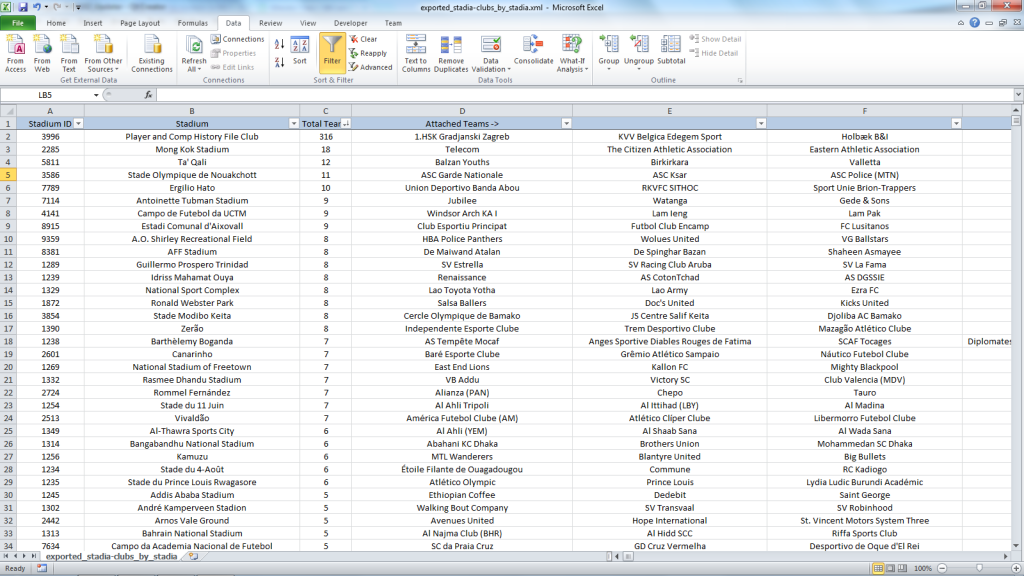Insert a new worksheet tab
Image resolution: width=1024 pixels, height=576 pixels.
click(193, 557)
